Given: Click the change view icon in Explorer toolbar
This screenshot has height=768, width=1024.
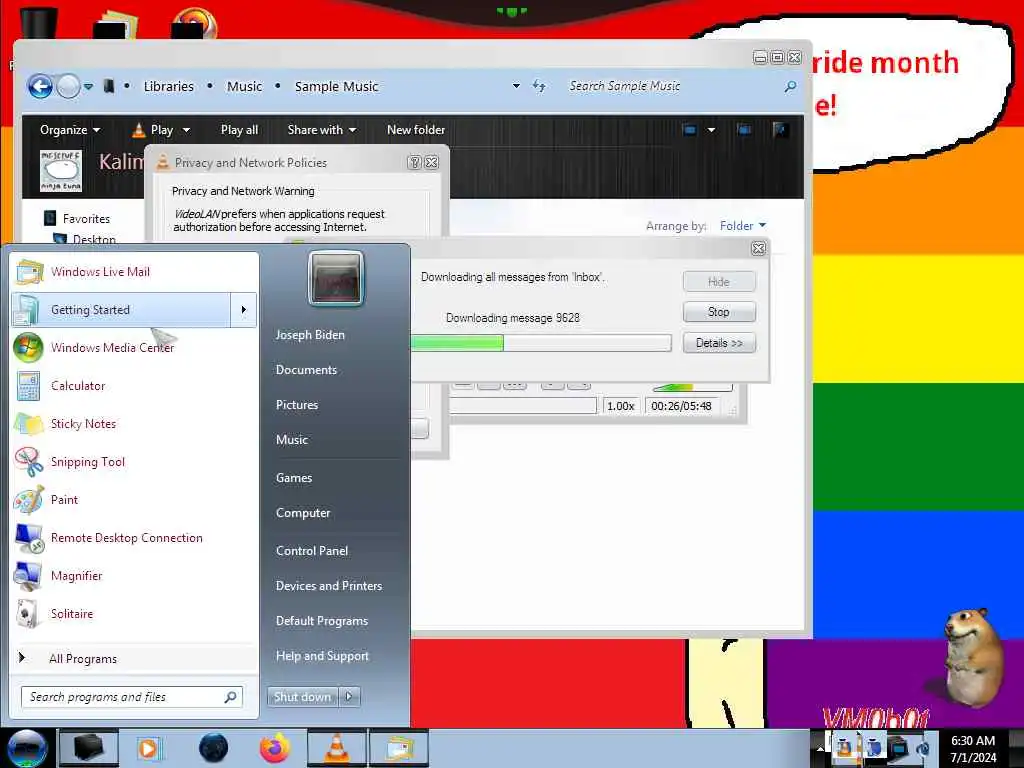Looking at the screenshot, I should [690, 129].
